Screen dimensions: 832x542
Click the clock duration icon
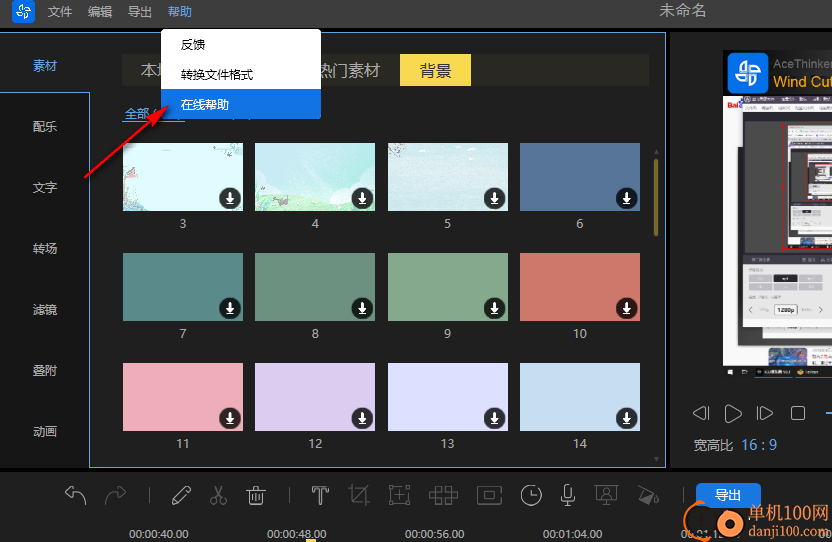coord(531,495)
